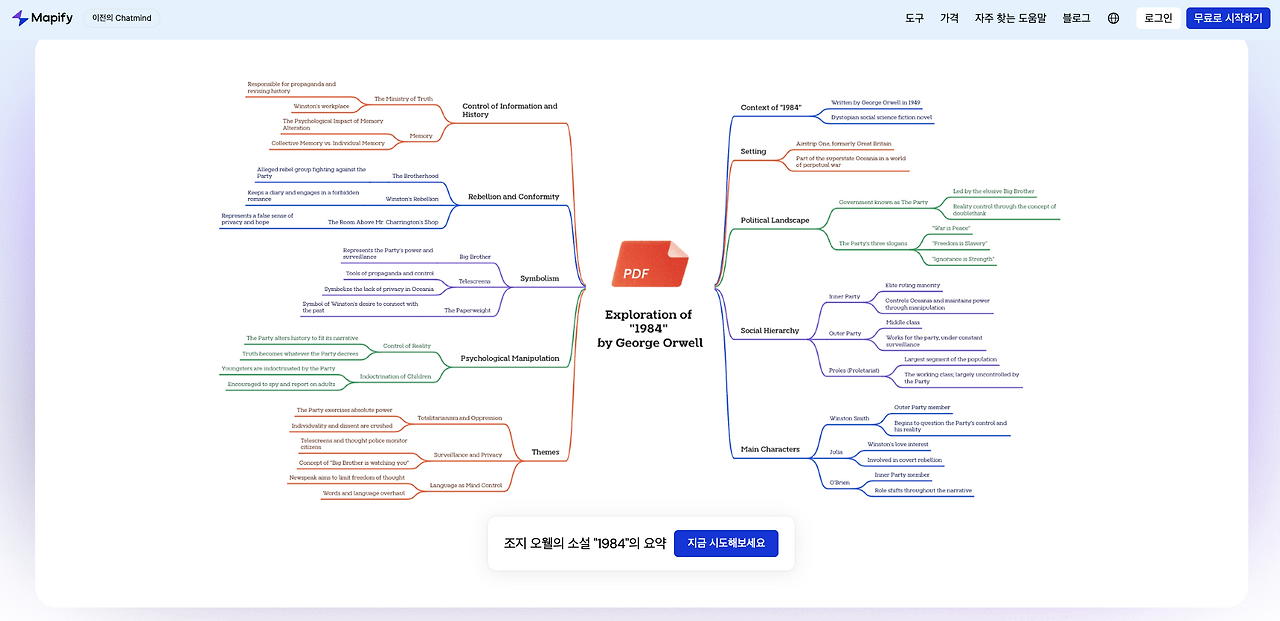Click the 로그인 button

point(1157,17)
